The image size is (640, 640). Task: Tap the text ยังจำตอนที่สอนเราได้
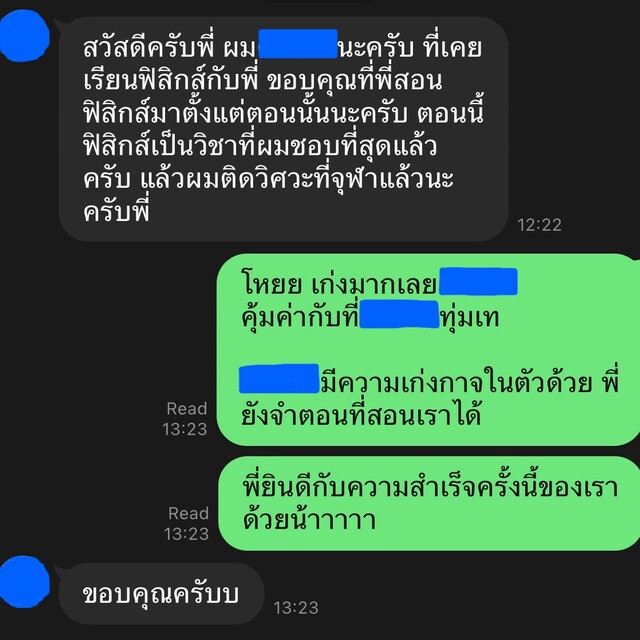coord(361,415)
